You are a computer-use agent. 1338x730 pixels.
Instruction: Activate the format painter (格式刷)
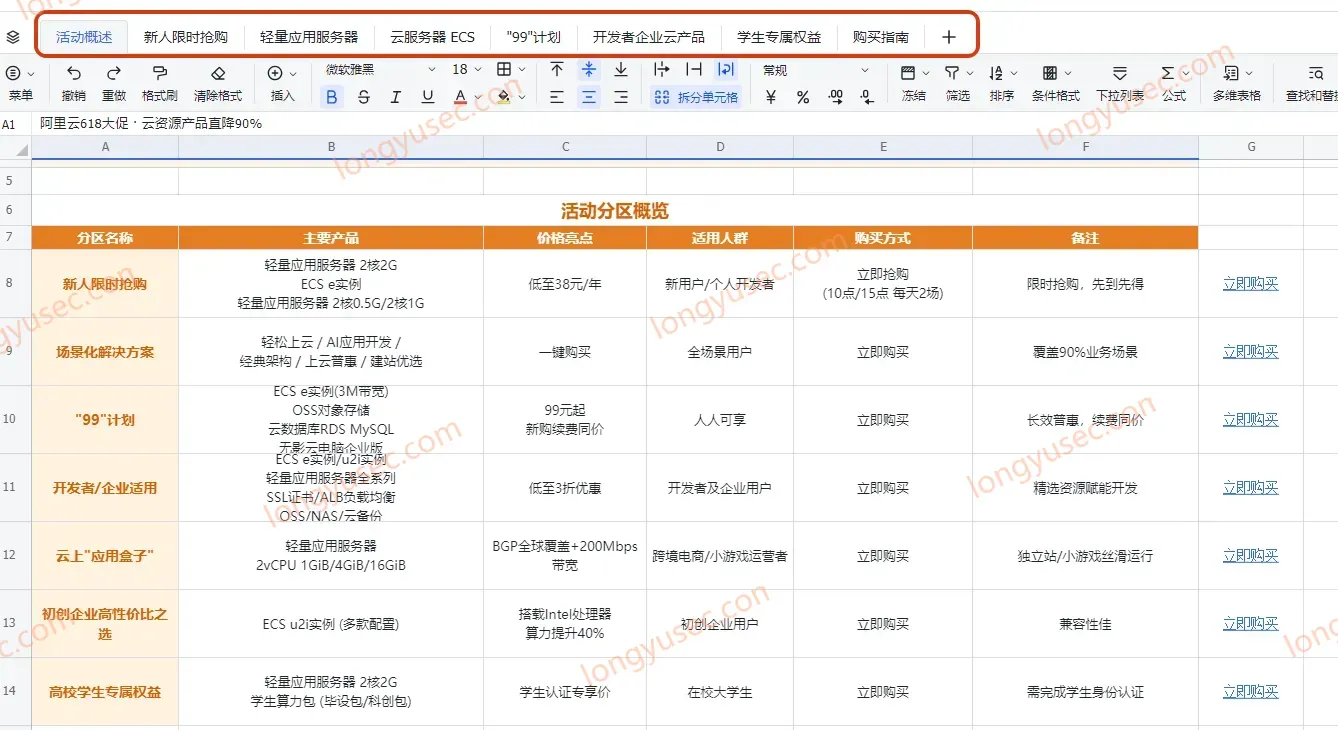(x=159, y=82)
